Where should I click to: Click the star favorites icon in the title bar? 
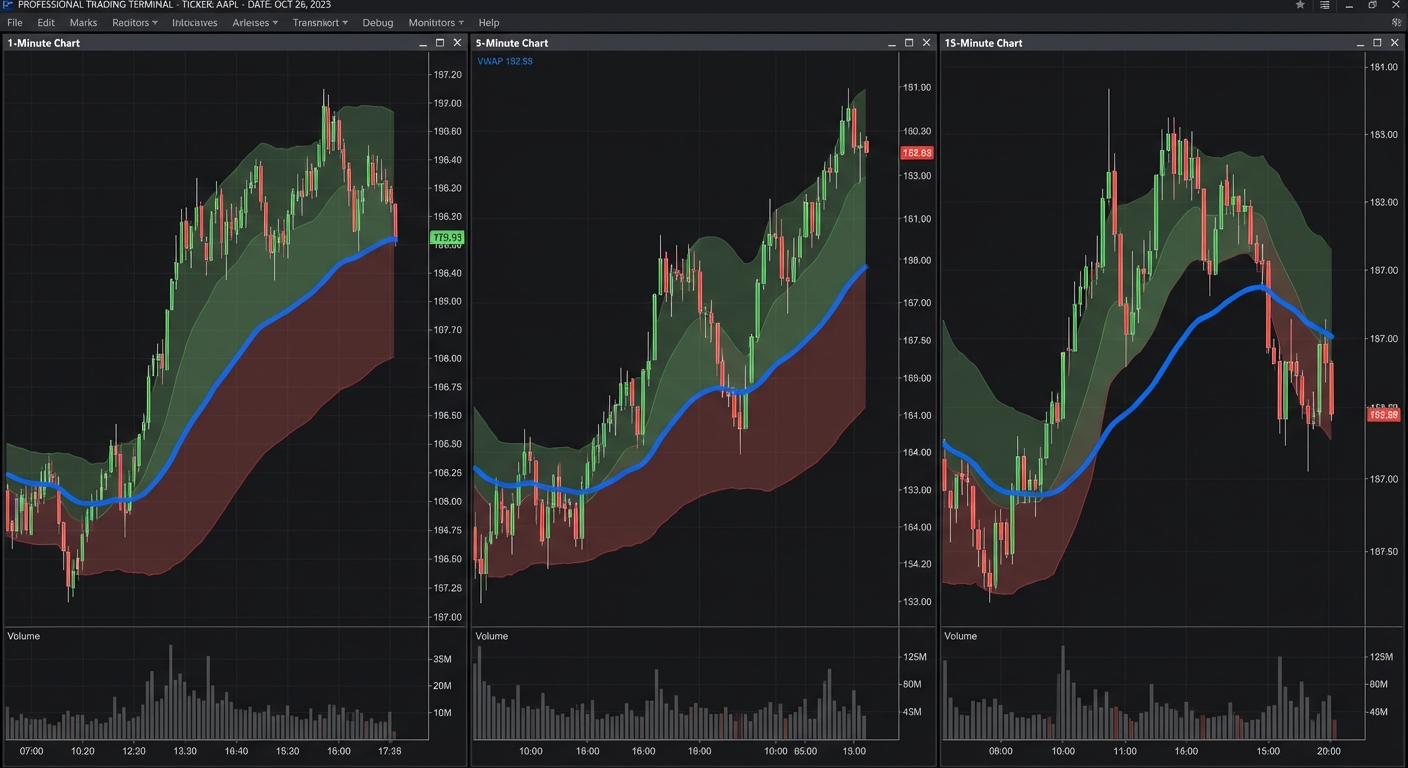click(1300, 5)
